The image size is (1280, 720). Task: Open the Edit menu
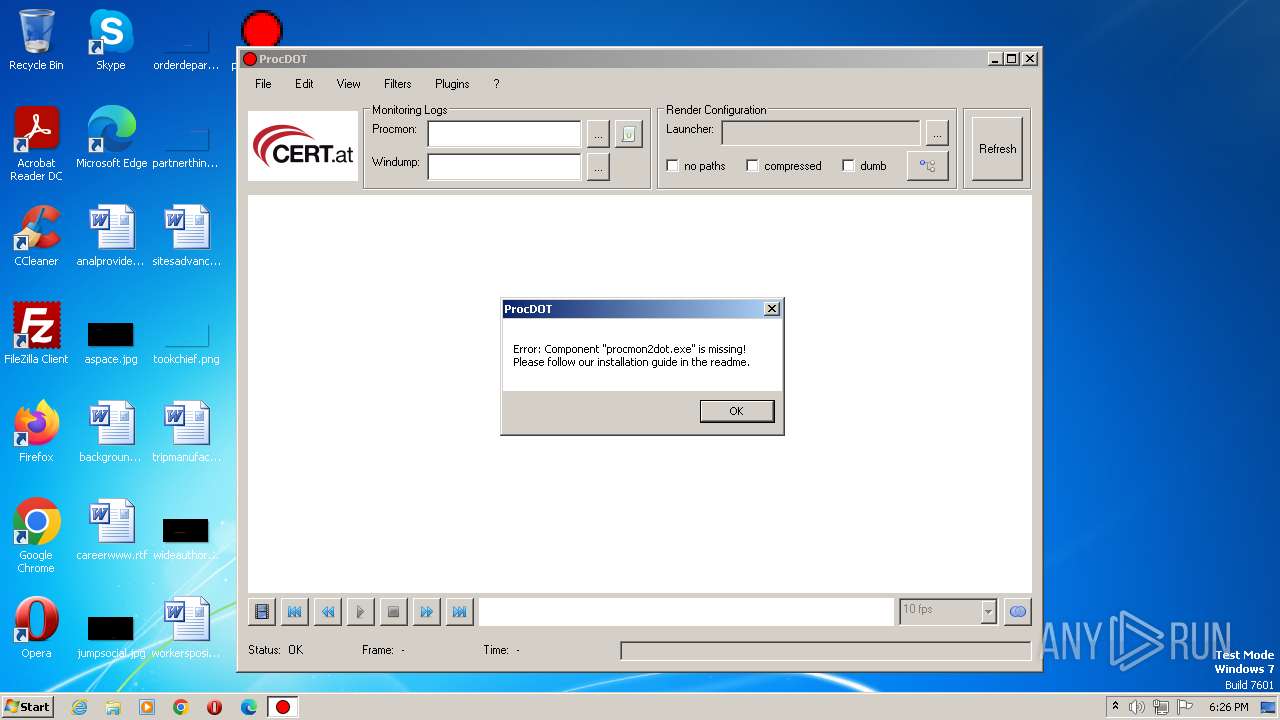pos(304,84)
